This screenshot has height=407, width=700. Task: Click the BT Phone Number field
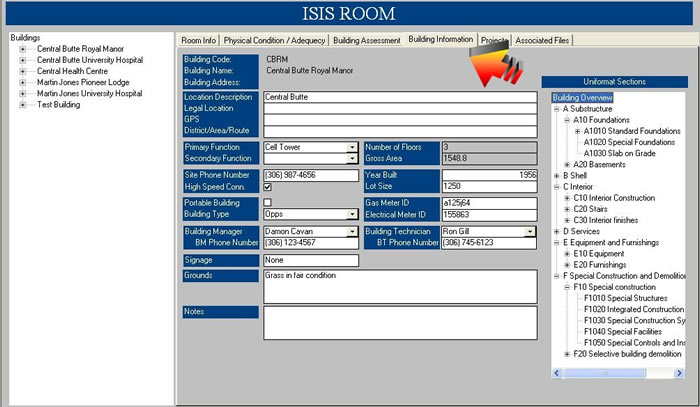click(489, 243)
